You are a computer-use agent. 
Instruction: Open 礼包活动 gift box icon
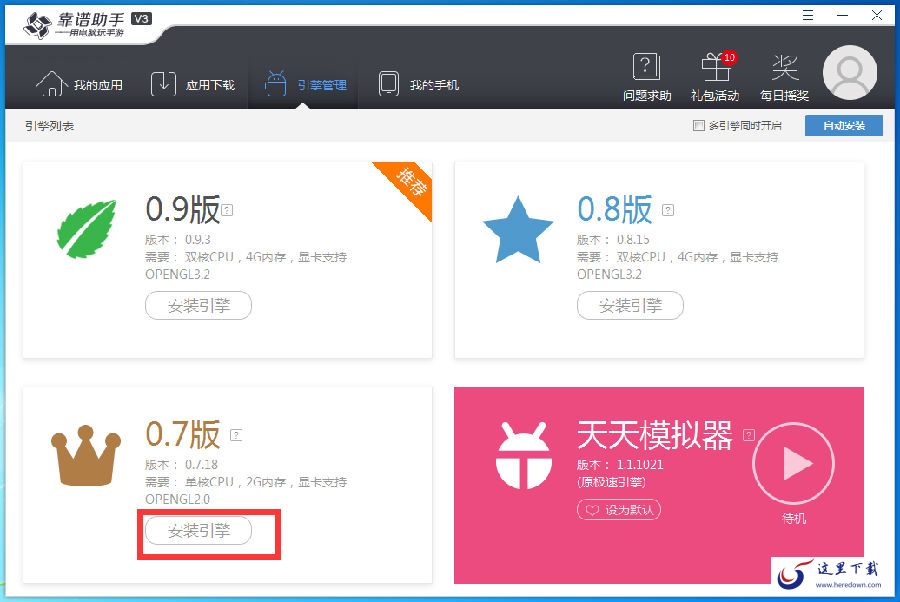(714, 68)
